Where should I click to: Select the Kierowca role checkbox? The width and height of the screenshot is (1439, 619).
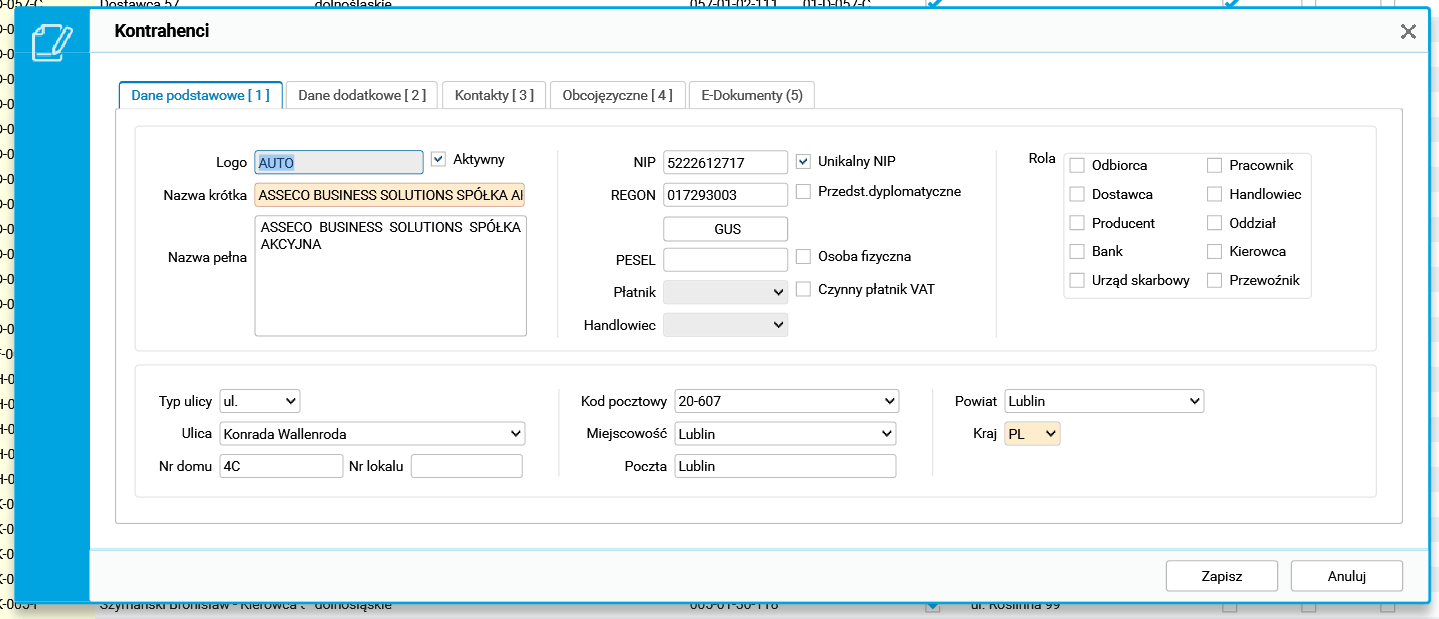click(x=1214, y=251)
